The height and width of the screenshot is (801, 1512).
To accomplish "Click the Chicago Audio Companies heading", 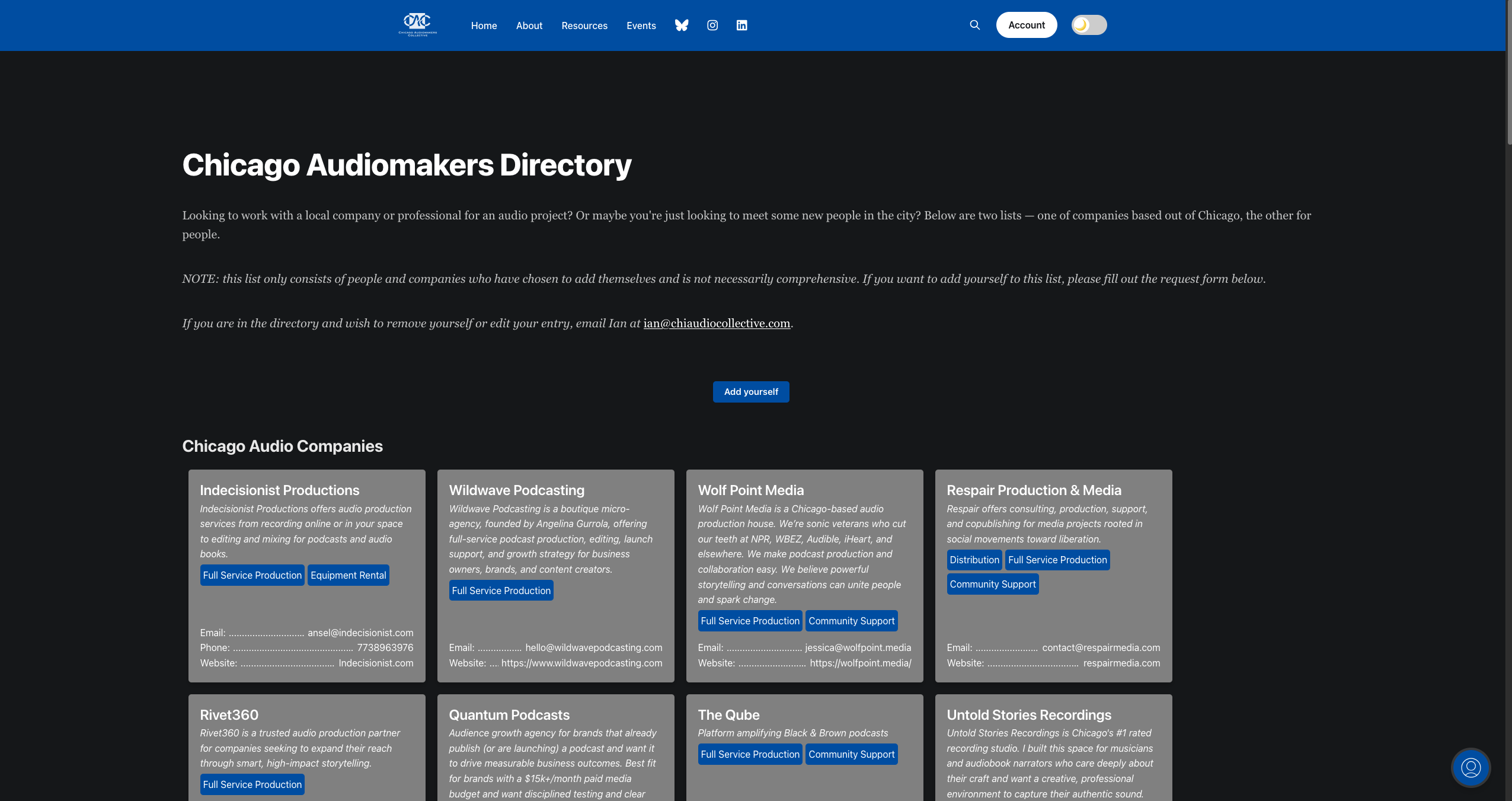I will [x=283, y=446].
